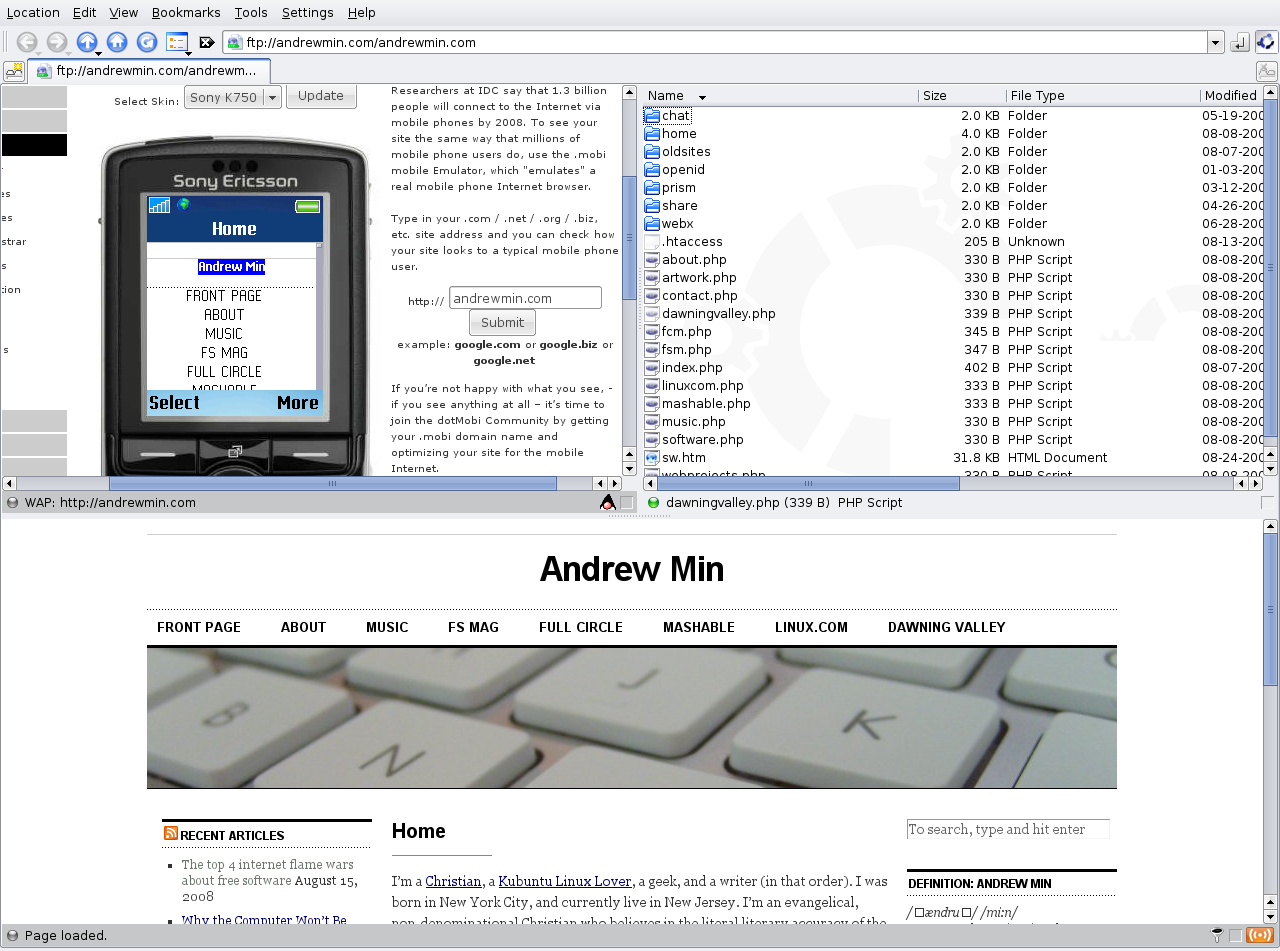
Task: Open the Up button's history dropdown arrow
Action: click(99, 52)
